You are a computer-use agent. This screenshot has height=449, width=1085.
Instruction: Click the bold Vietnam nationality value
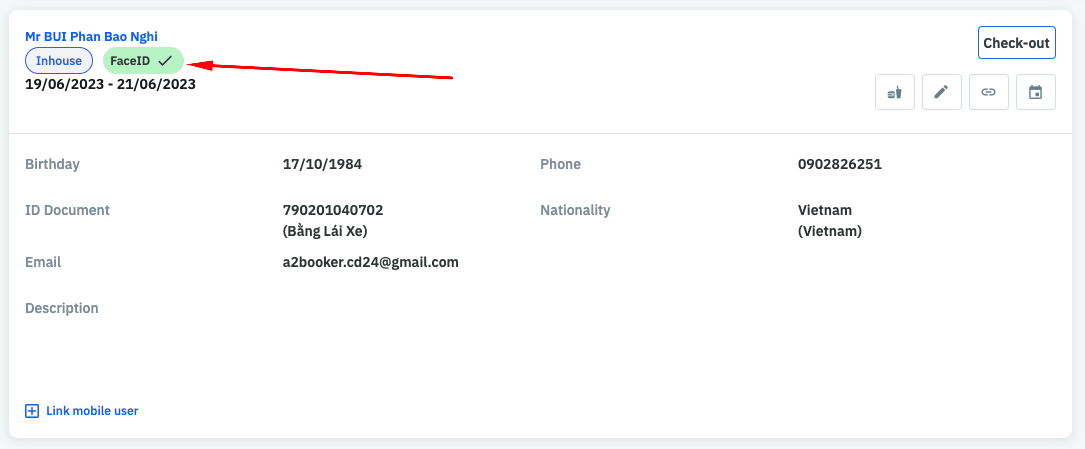[x=825, y=210]
